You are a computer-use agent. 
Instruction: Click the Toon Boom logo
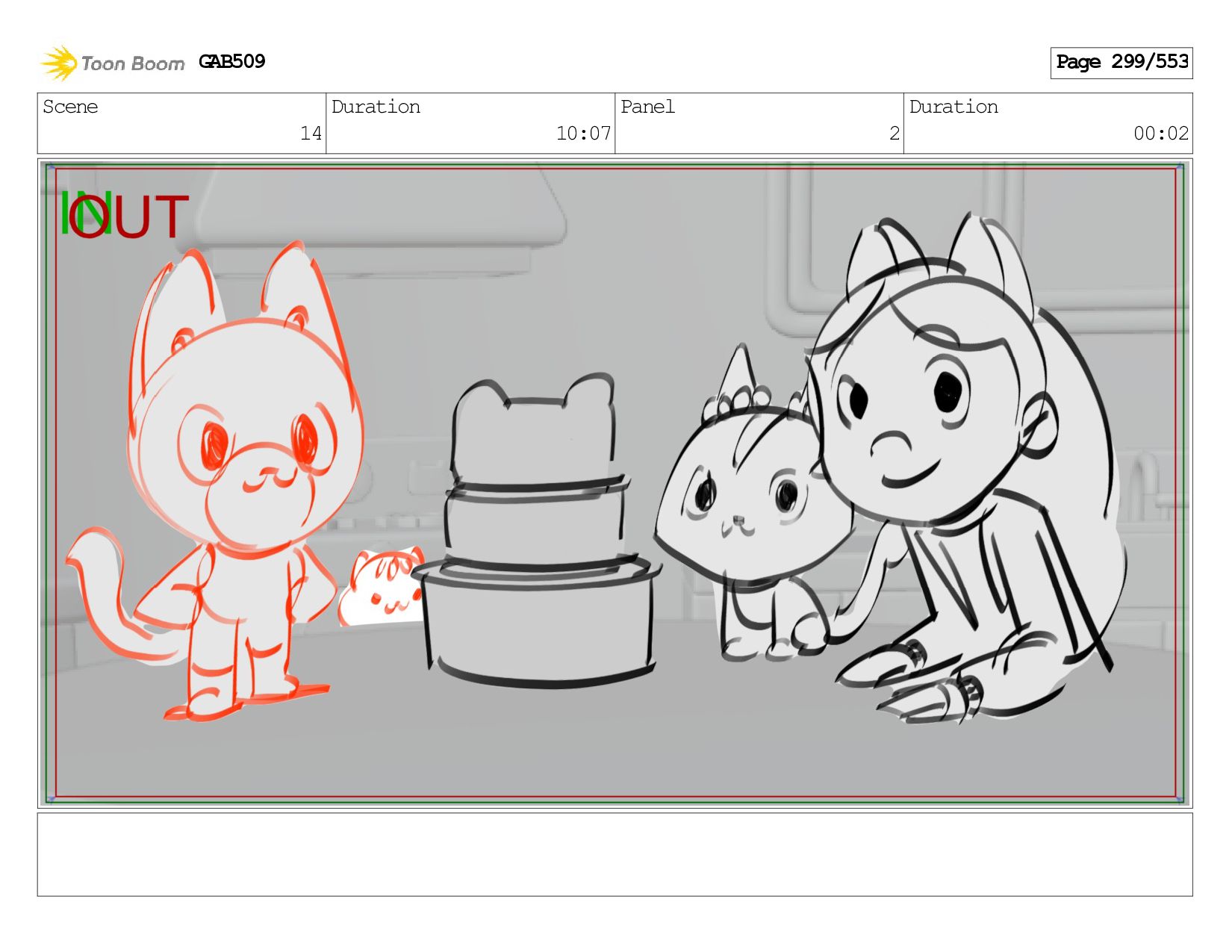(112, 63)
